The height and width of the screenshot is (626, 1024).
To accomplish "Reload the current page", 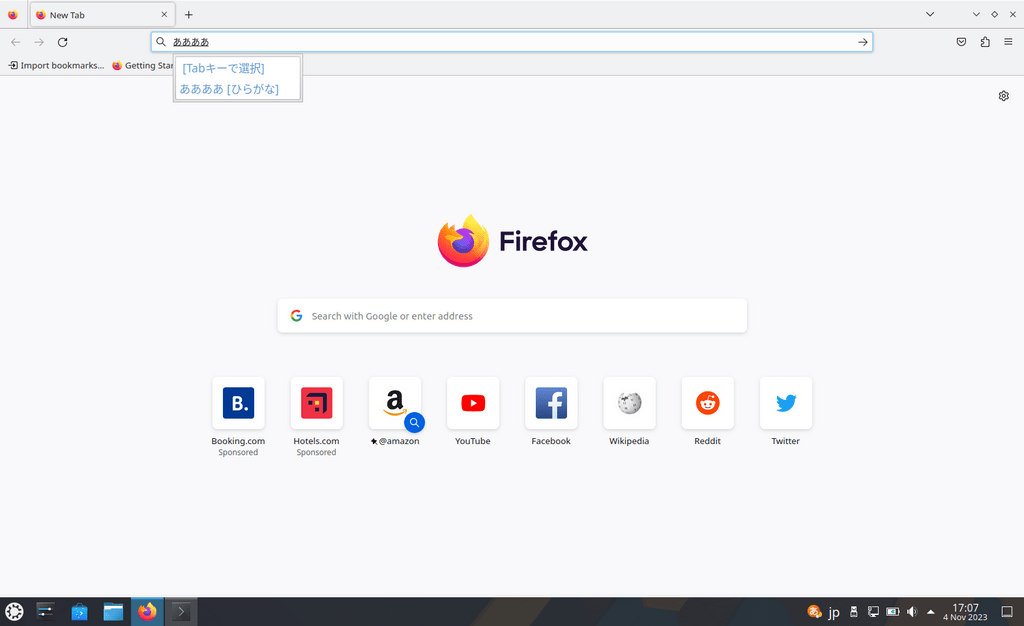I will [x=63, y=42].
